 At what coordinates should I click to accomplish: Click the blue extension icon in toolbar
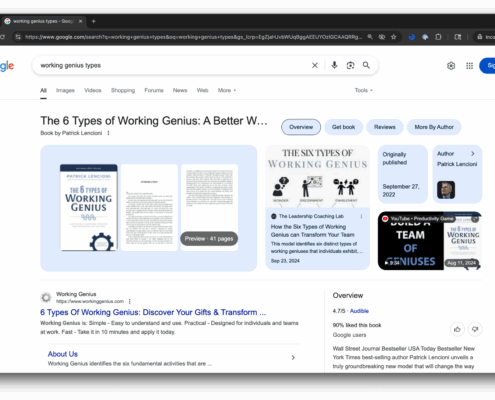pos(412,37)
